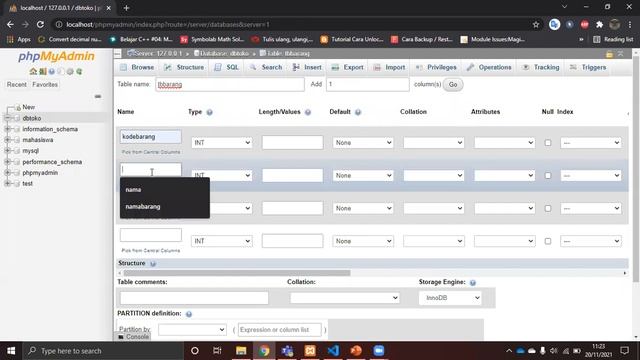Click Favorites button in sidebar
640x360 pixels.
[45, 84]
